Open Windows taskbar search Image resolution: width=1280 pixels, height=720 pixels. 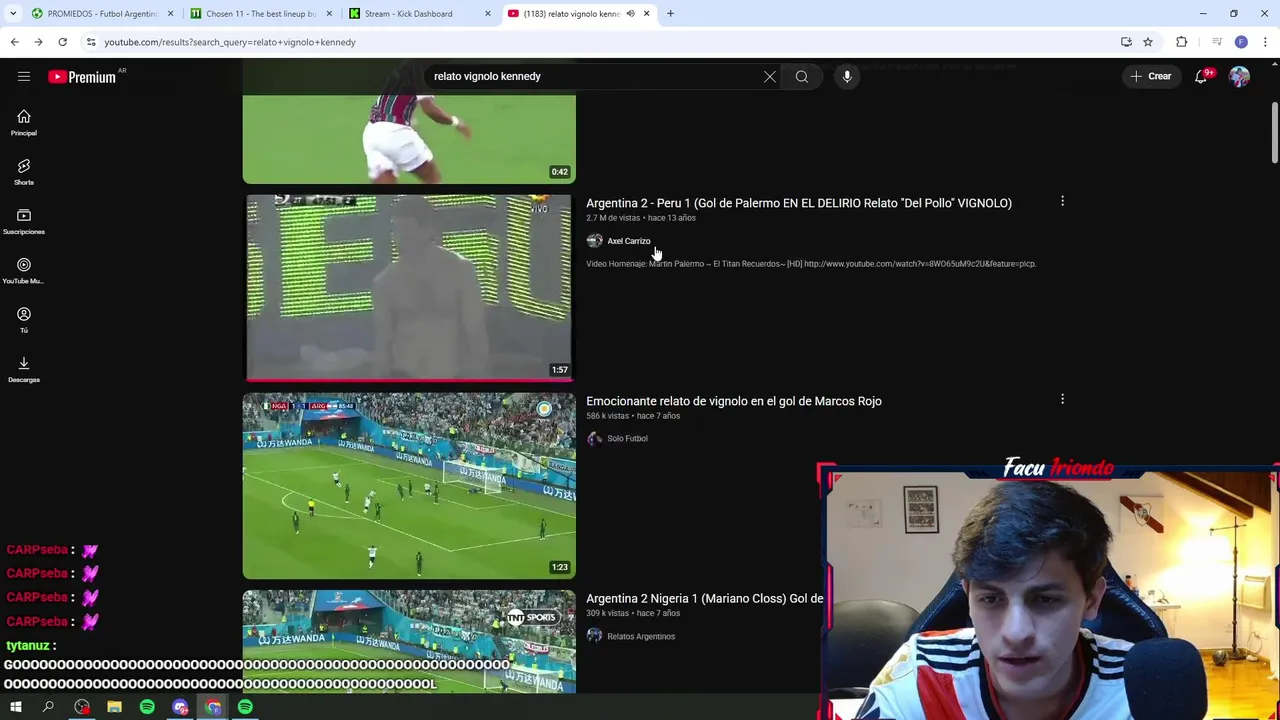(48, 707)
